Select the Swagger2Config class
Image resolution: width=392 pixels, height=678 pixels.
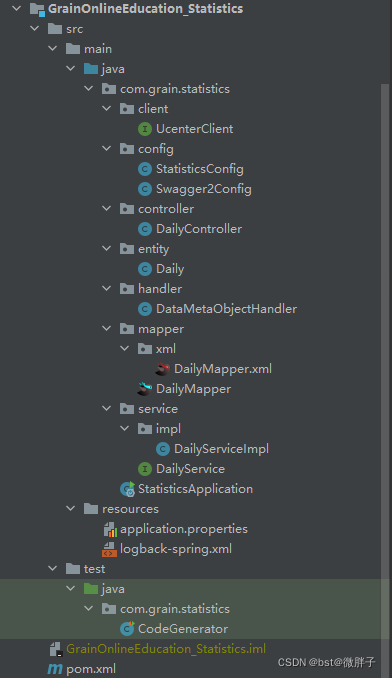coord(204,189)
